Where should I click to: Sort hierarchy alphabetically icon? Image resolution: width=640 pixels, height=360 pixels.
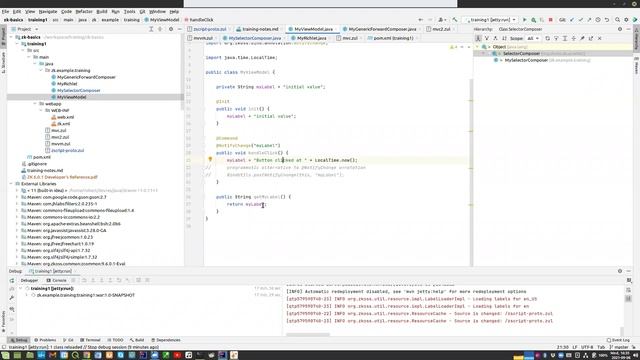(504, 38)
